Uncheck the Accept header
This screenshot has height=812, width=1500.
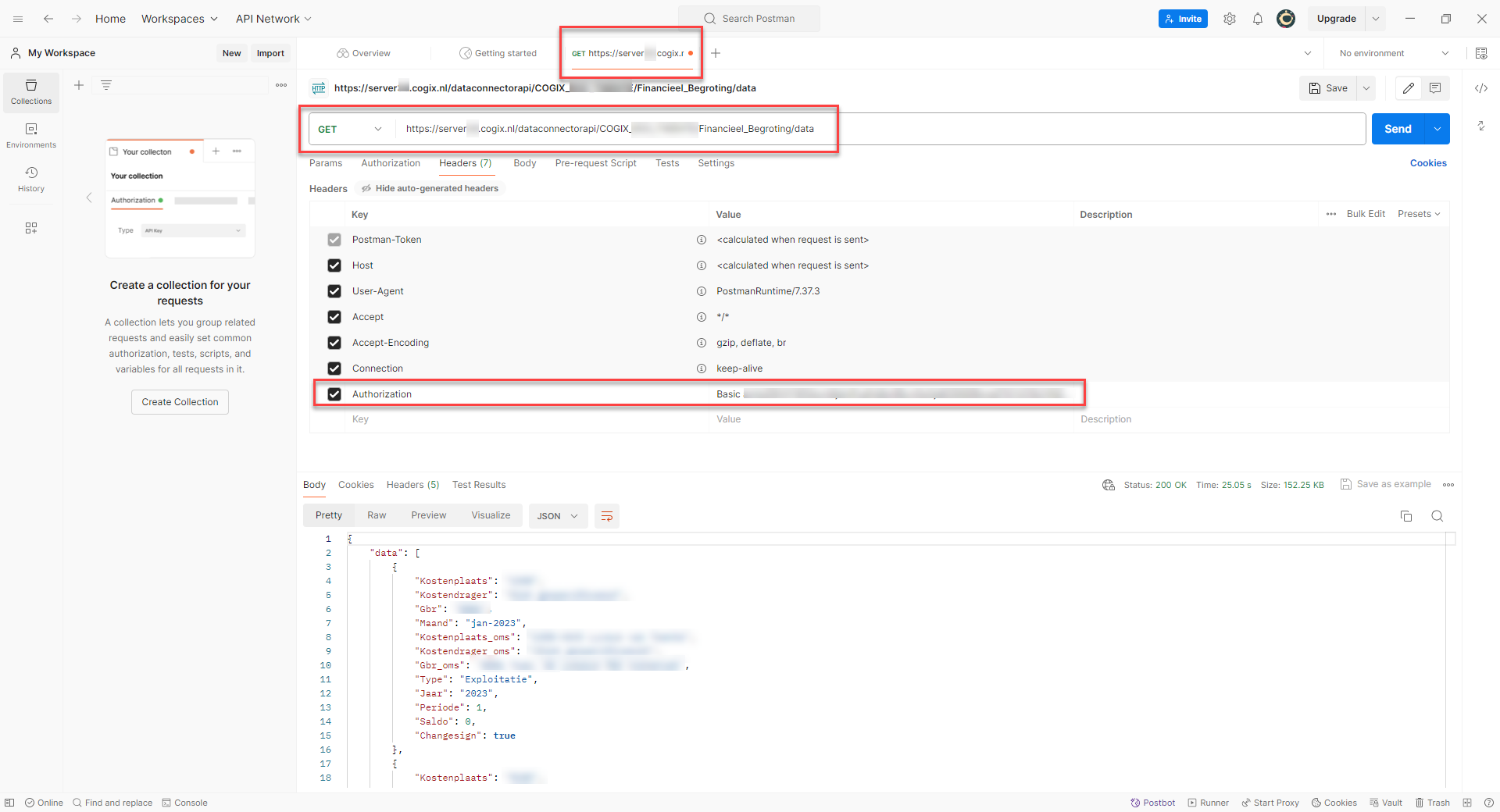[334, 317]
